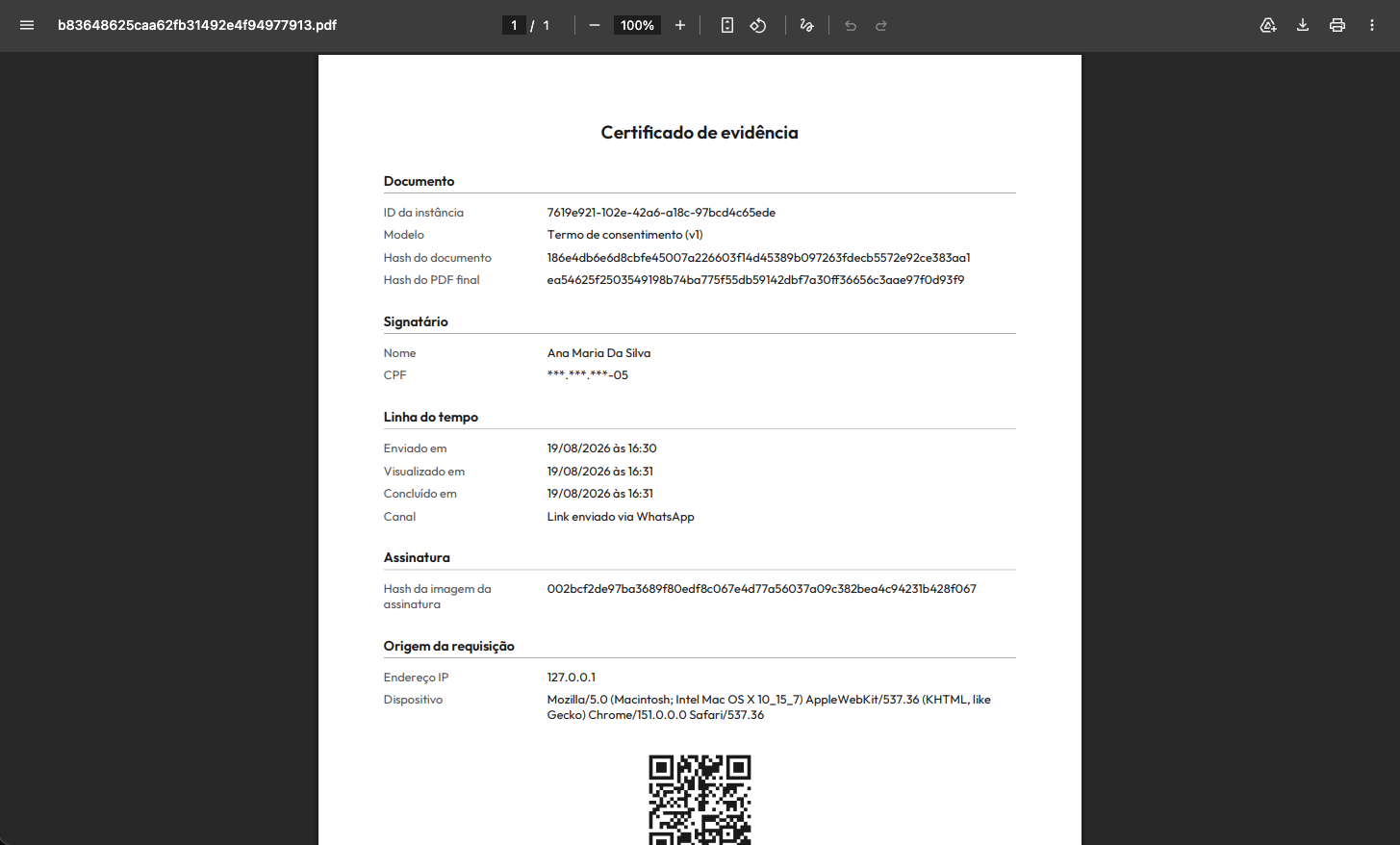This screenshot has width=1400, height=845.
Task: Zoom in with the plus icon
Action: point(680,25)
